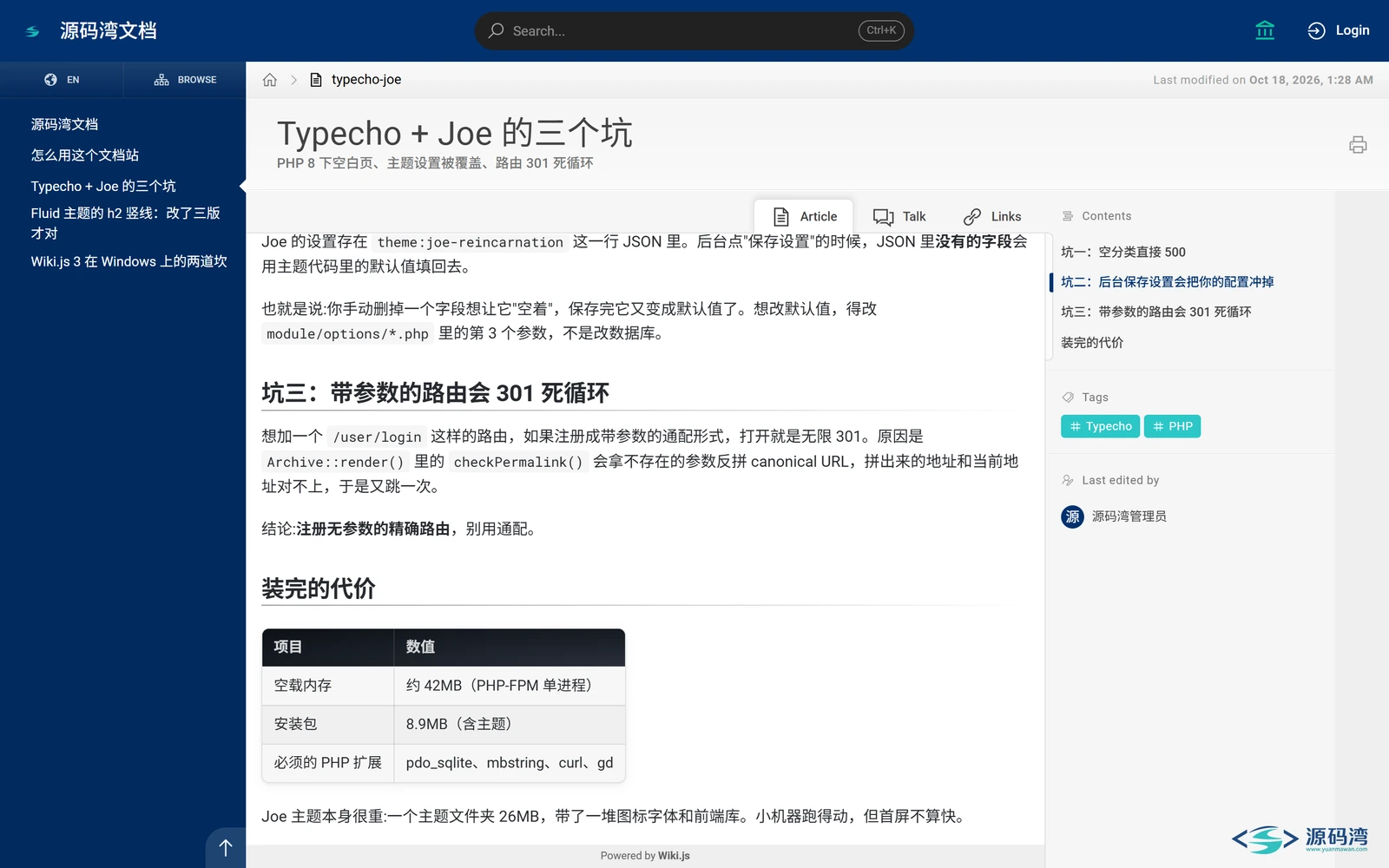Switch to the Talk tab
Screen dimensions: 1389x868
tap(899, 216)
